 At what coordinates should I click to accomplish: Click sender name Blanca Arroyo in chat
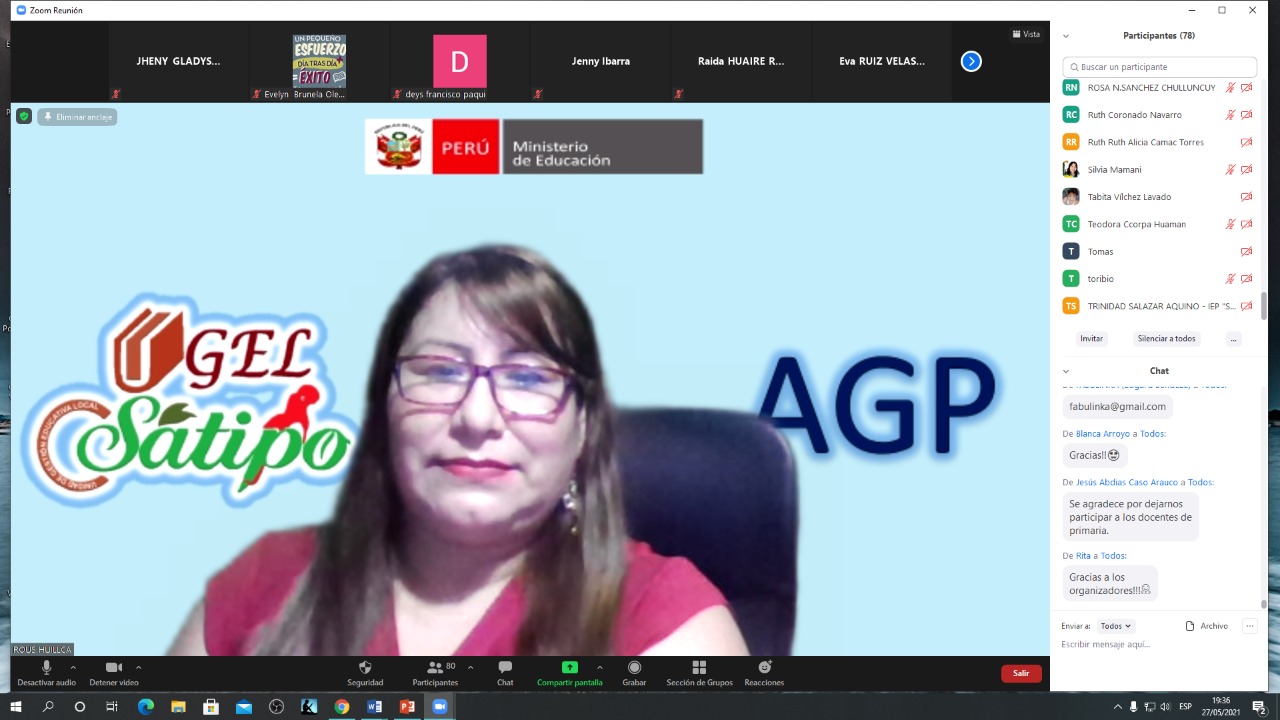(1103, 434)
